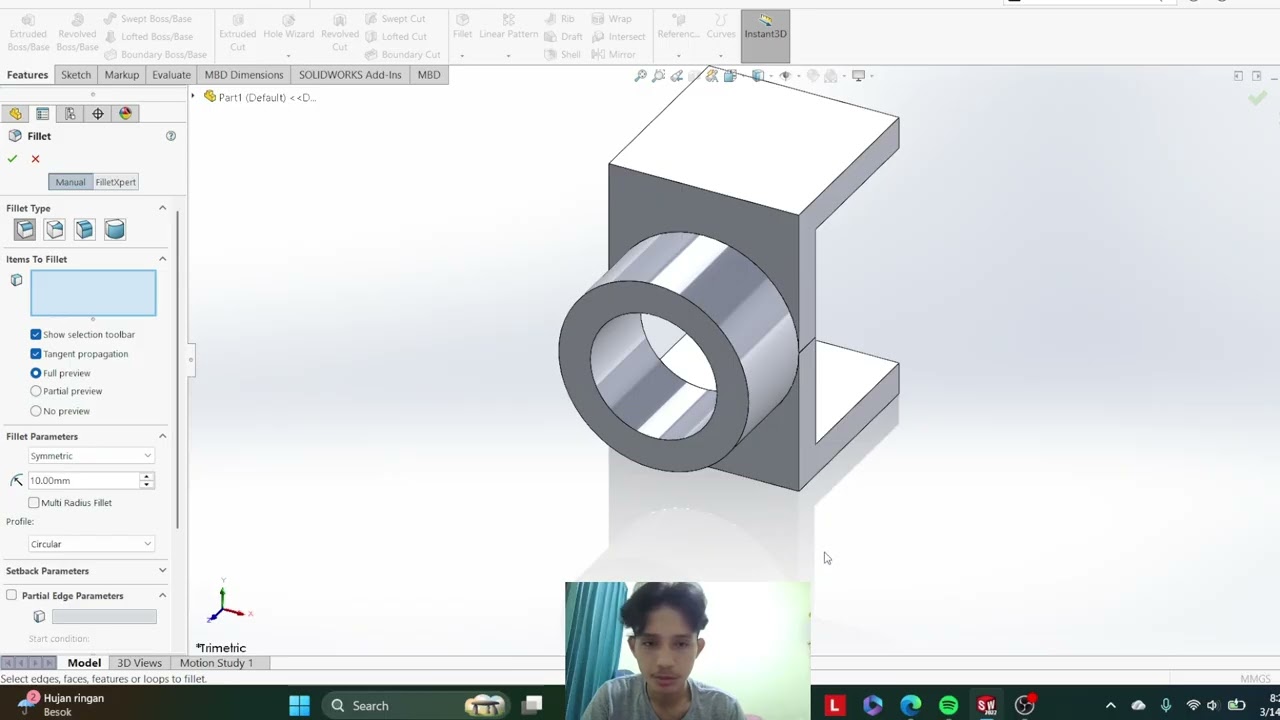Open DimXpertManager crosshair tab icon
Image resolution: width=1280 pixels, height=720 pixels.
tap(98, 114)
